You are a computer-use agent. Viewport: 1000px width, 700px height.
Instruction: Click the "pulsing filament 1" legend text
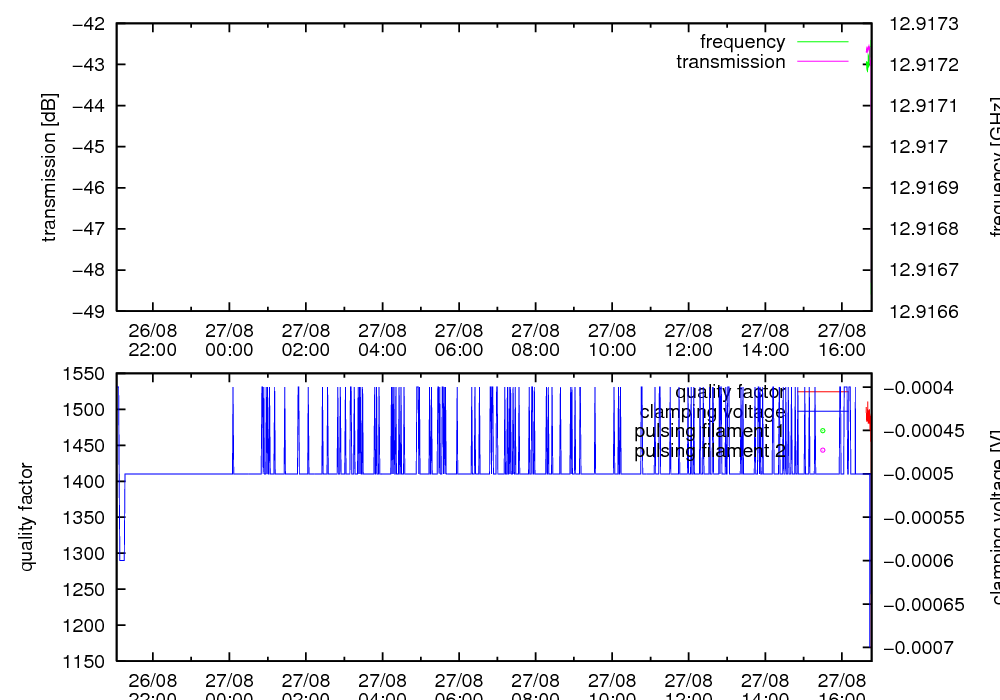(709, 431)
